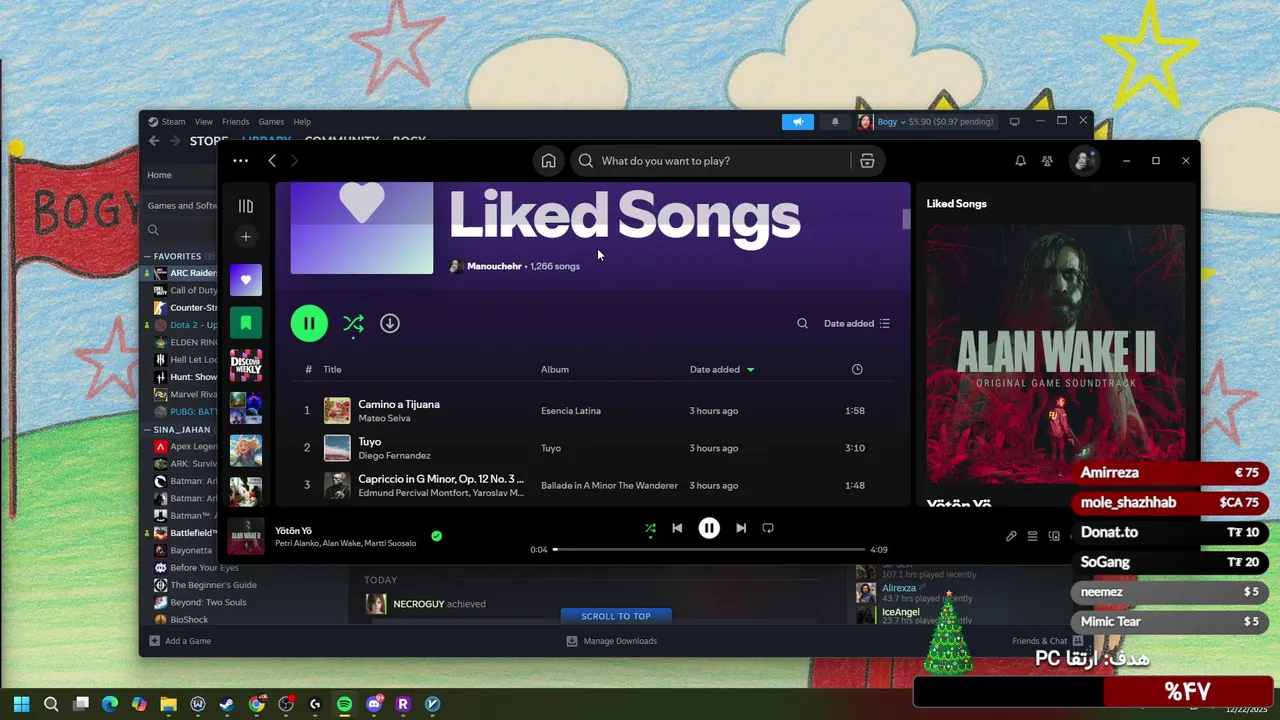This screenshot has height=720, width=1280.
Task: Open Steam menu in Steam window
Action: pos(173,122)
